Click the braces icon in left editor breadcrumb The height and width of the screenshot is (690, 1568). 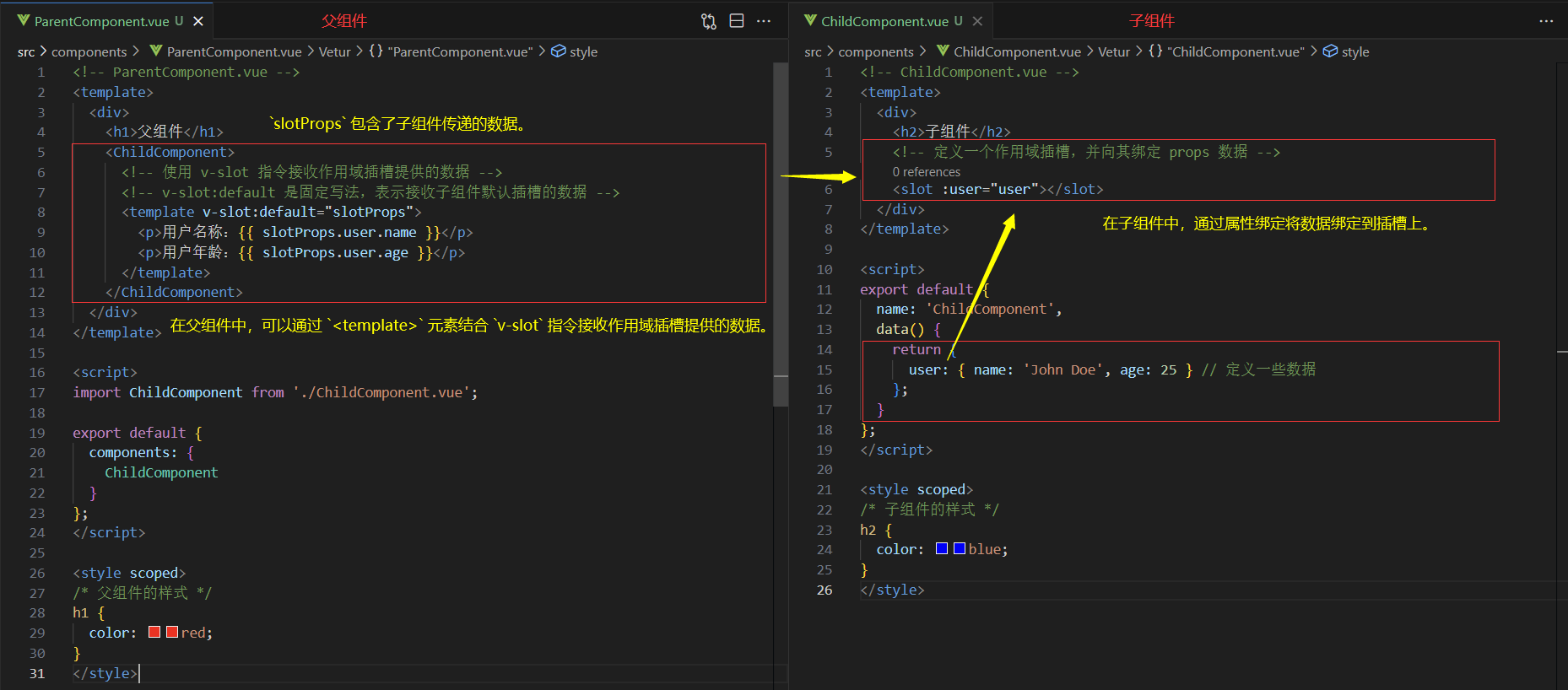tap(376, 51)
